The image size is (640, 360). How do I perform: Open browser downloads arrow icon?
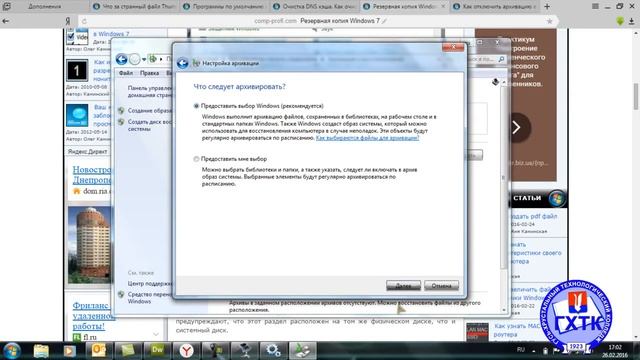[631, 21]
